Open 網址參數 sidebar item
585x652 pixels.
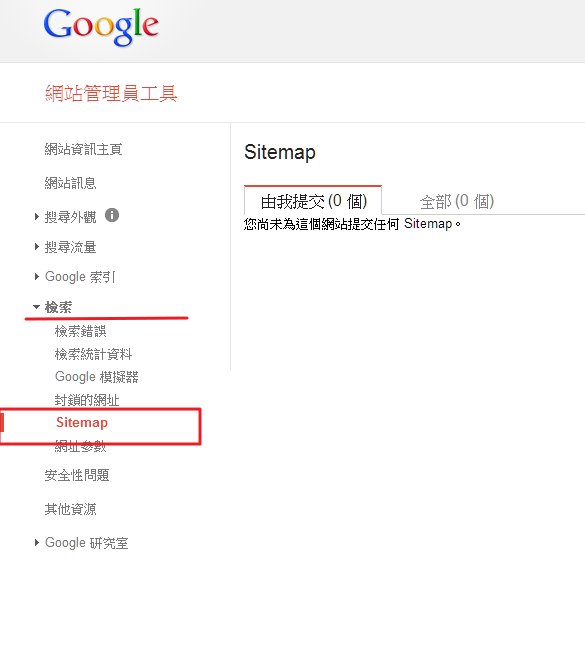click(x=80, y=446)
